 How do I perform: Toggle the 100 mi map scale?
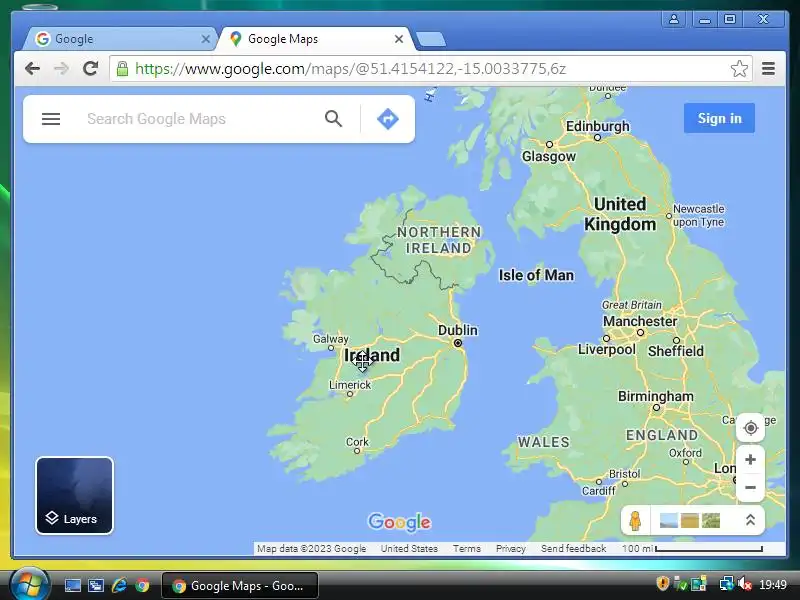(x=693, y=548)
